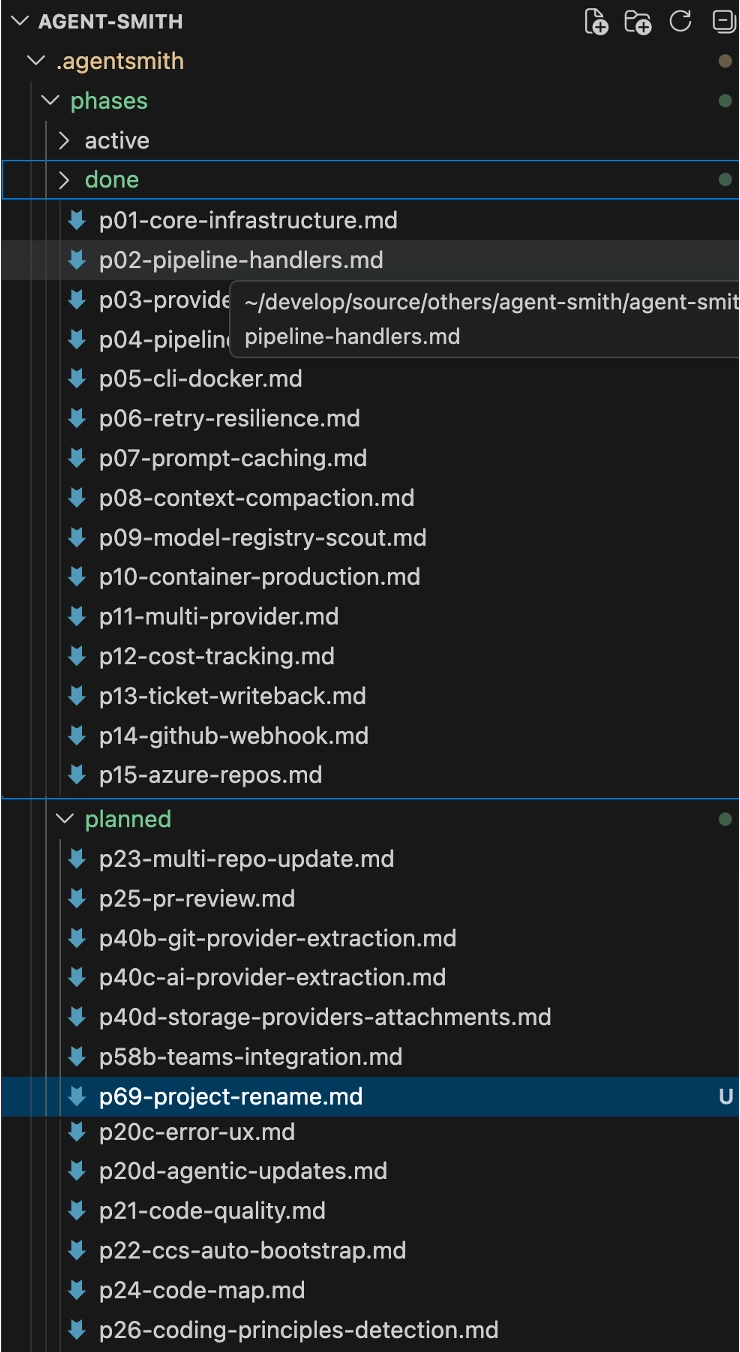Viewport: 740px width, 1352px height.
Task: Open p40d-storage-providers-attachments.md file
Action: [x=325, y=1017]
